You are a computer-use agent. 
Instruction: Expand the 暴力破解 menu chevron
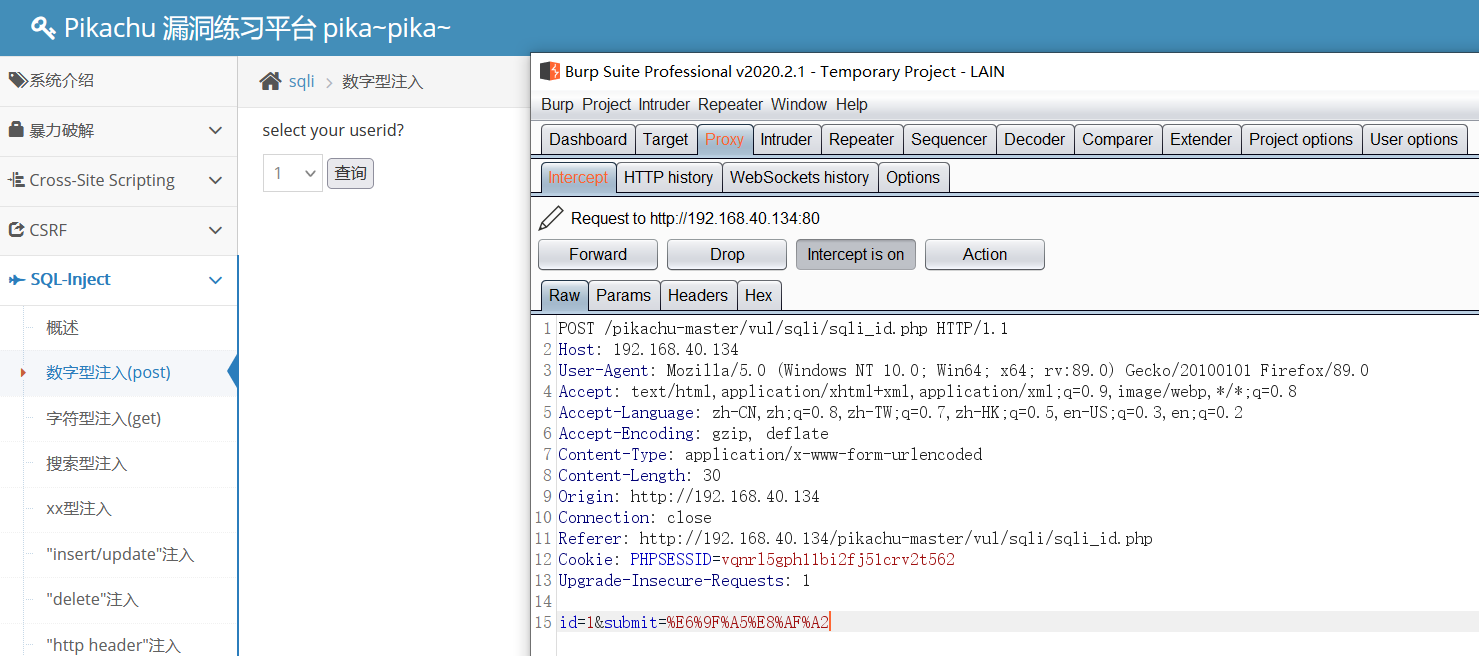click(x=215, y=130)
